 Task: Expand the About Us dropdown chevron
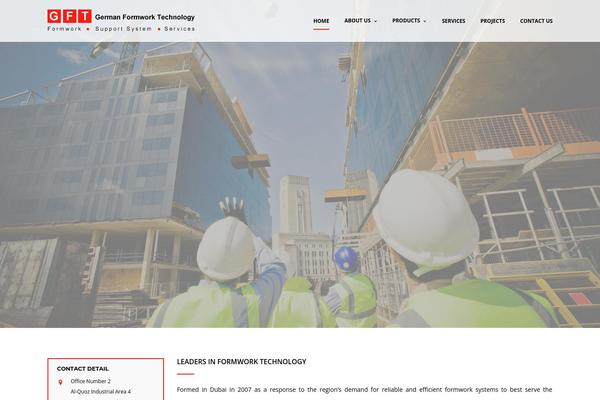tap(376, 21)
